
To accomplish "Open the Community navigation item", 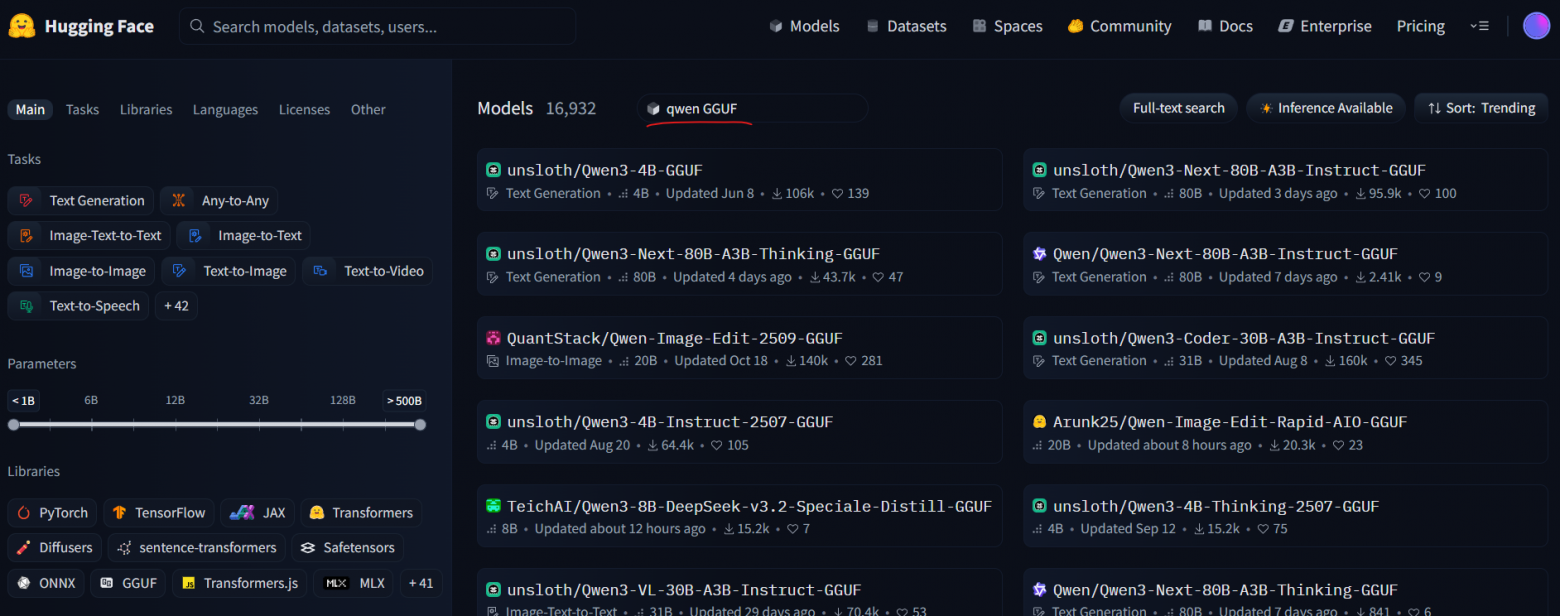I will pyautogui.click(x=1119, y=26).
